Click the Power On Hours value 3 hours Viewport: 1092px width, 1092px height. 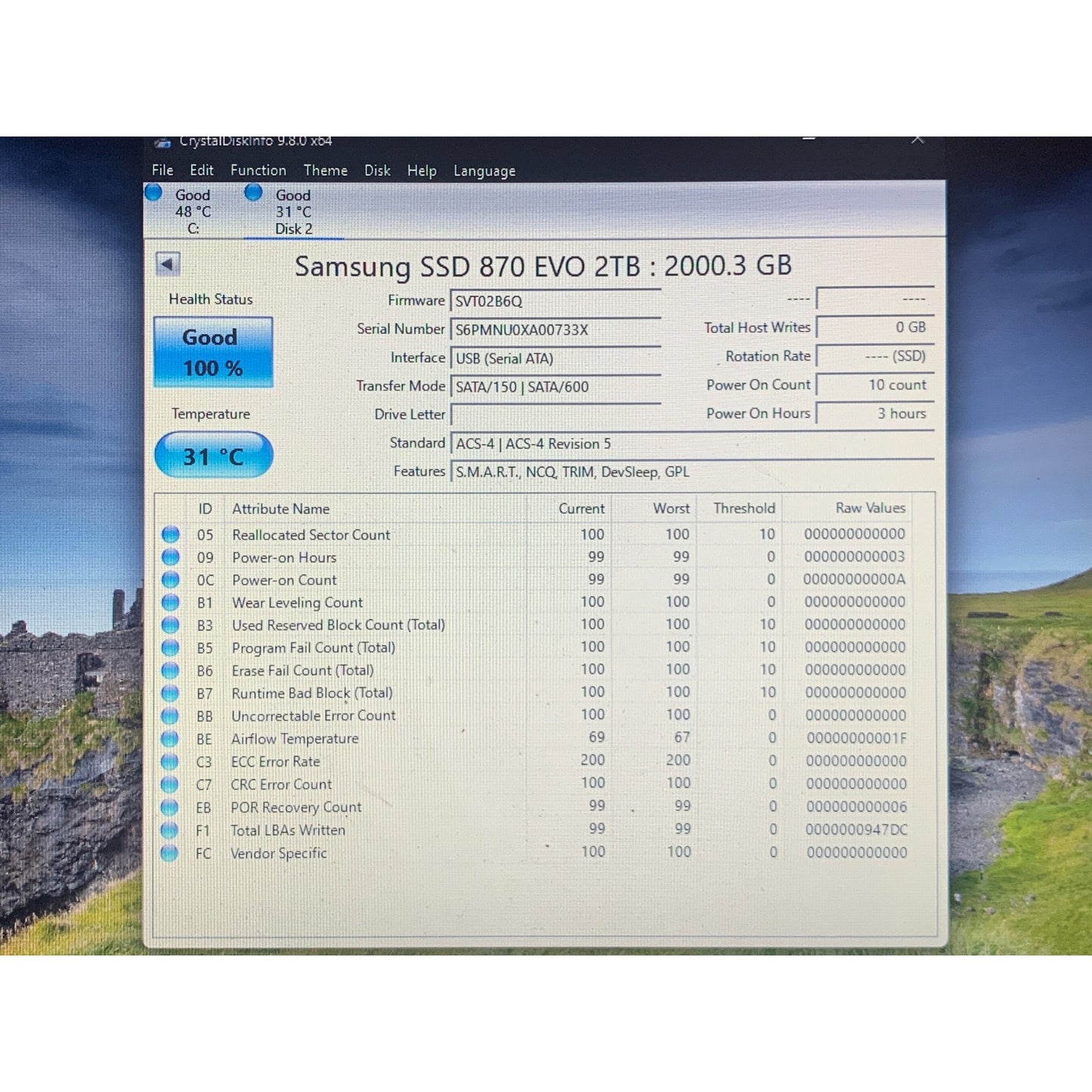[x=875, y=413]
